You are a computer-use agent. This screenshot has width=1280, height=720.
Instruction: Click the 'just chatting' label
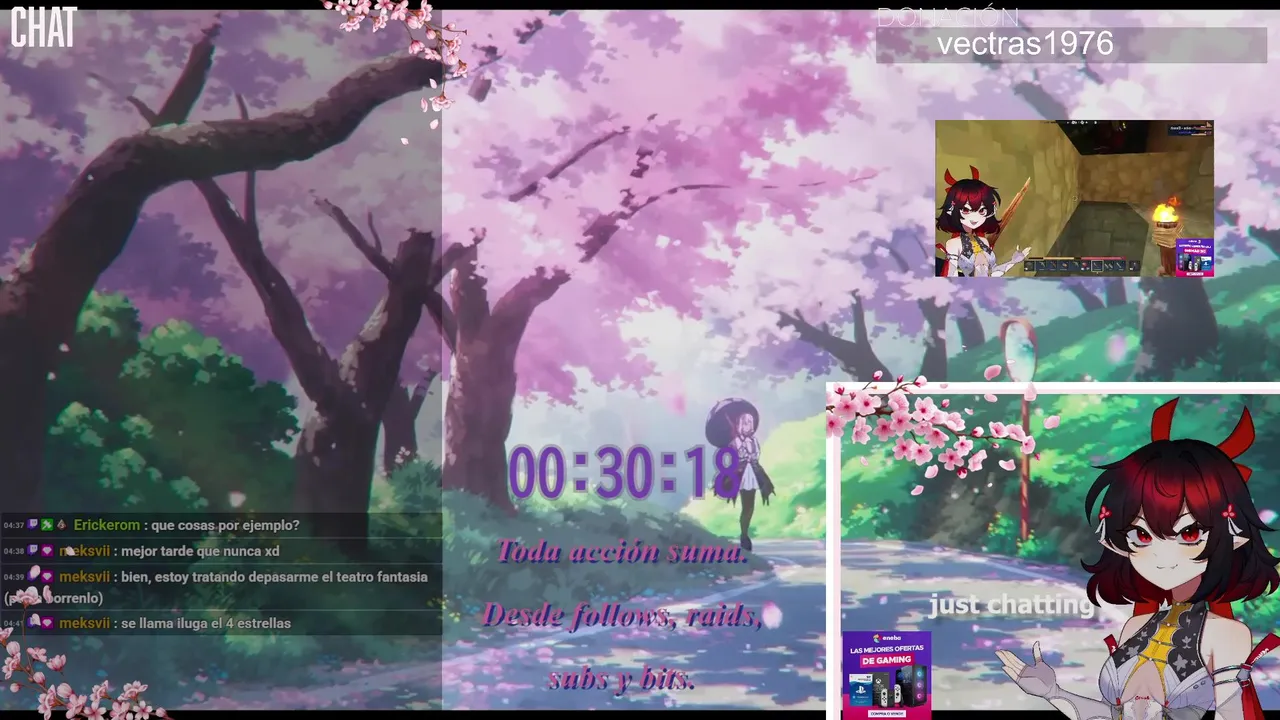point(1012,605)
